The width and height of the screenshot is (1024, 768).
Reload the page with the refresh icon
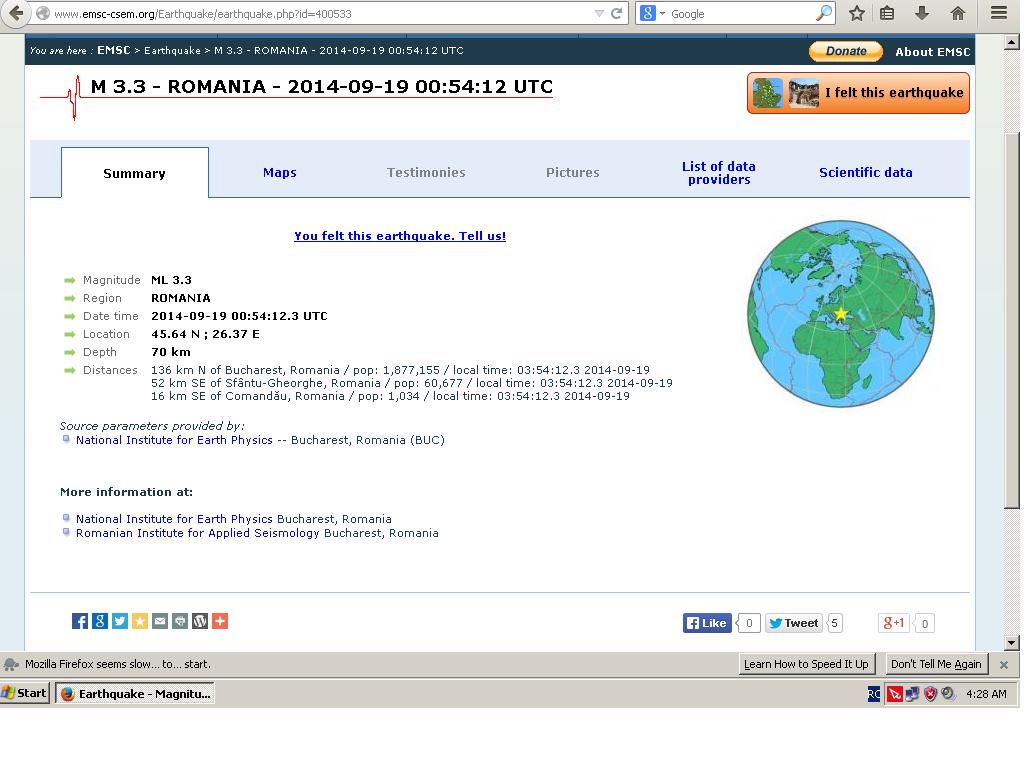coord(617,13)
